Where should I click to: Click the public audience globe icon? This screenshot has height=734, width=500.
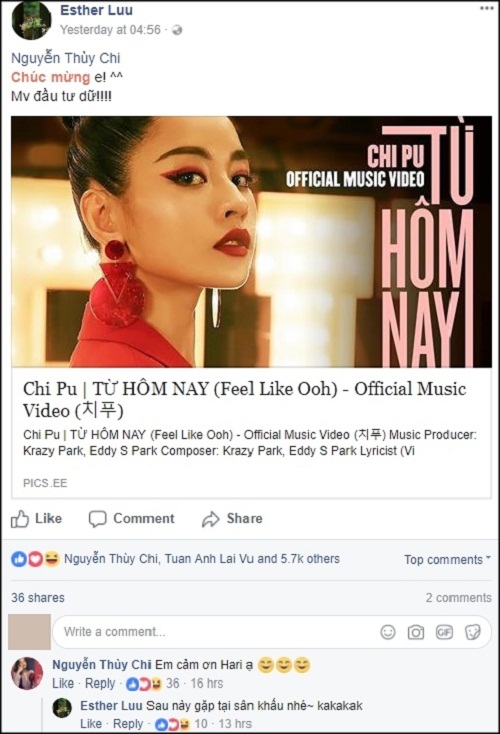click(177, 30)
